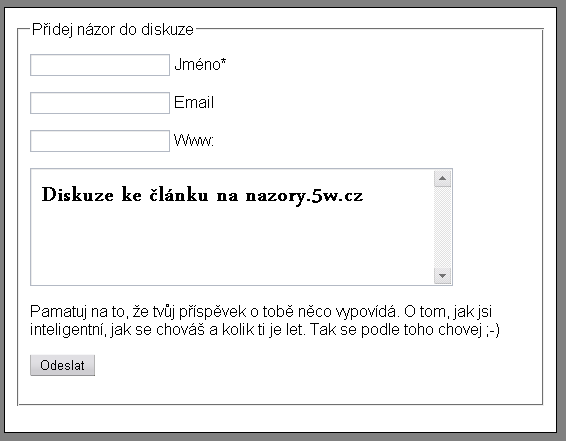Click the Jméno* field label
This screenshot has height=441, width=566.
click(200, 65)
